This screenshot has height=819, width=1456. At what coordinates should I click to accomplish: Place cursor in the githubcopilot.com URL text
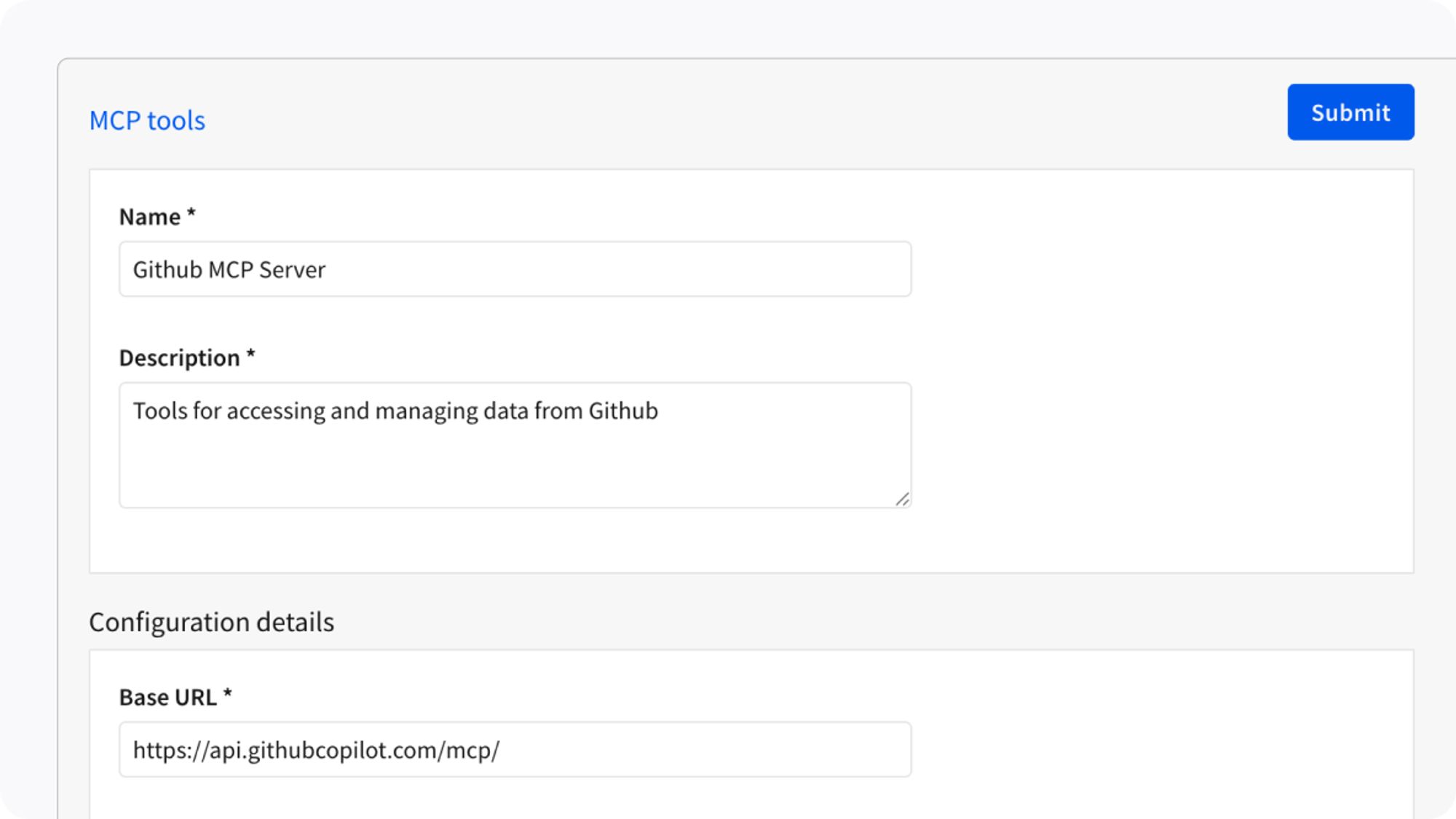(316, 751)
